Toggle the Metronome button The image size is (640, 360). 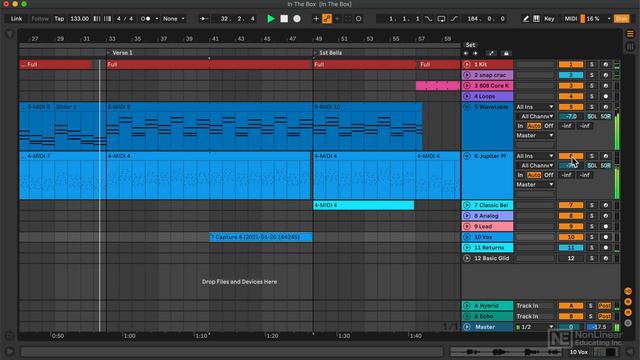point(145,19)
